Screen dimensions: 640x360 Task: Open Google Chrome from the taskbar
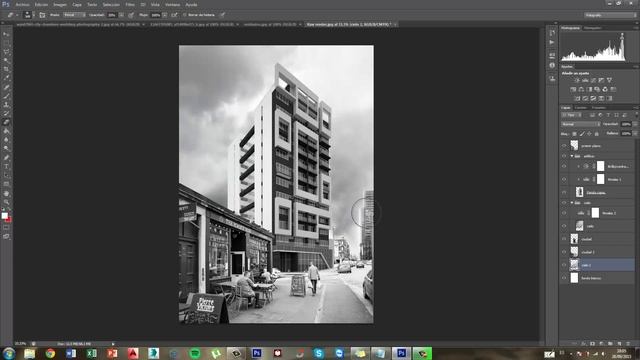click(50, 353)
